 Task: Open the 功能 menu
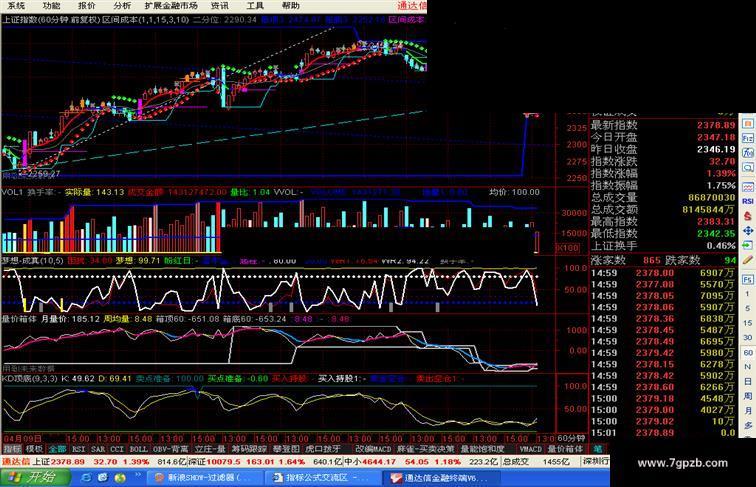(x=51, y=5)
